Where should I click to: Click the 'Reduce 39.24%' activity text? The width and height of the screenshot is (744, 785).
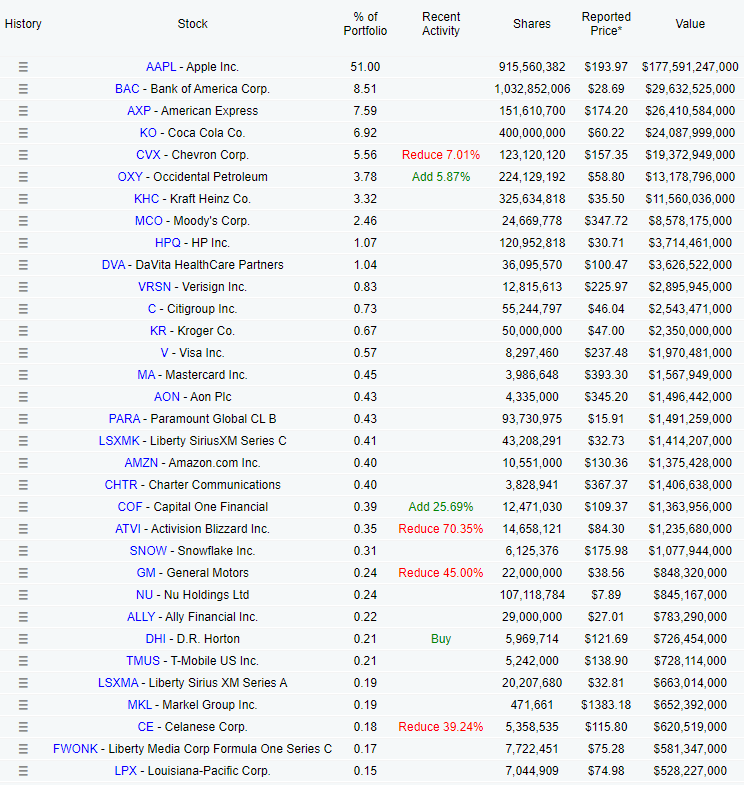pos(441,727)
